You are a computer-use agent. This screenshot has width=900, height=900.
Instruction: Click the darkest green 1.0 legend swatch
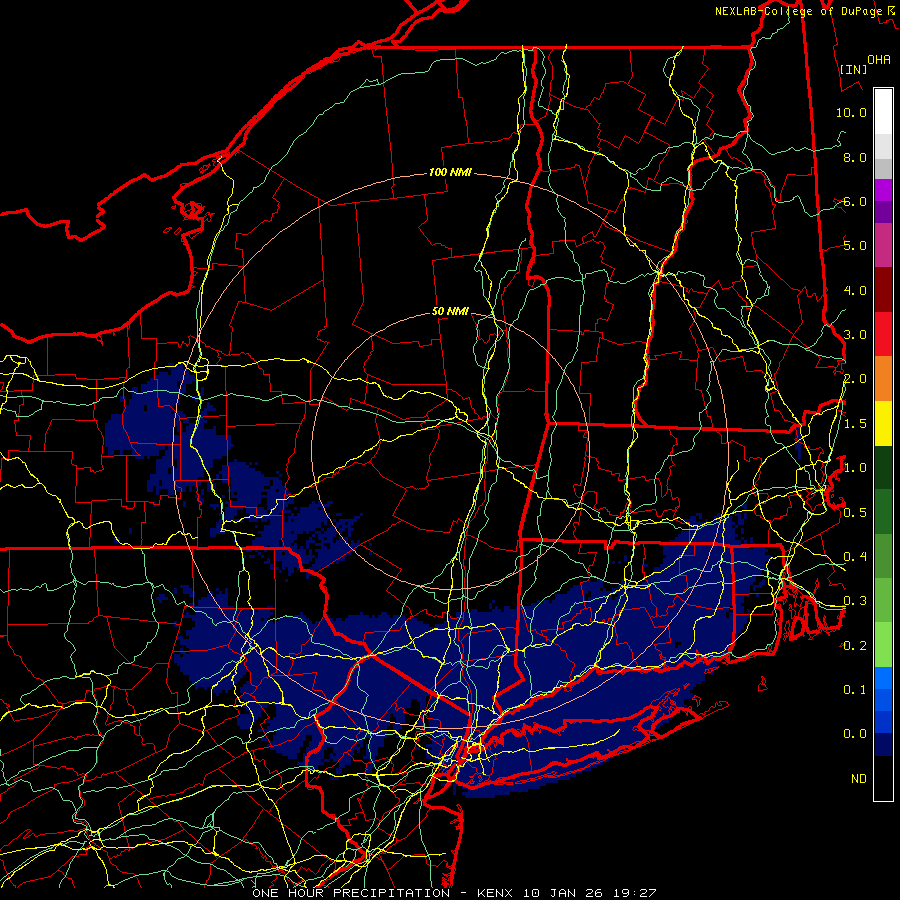(x=883, y=467)
